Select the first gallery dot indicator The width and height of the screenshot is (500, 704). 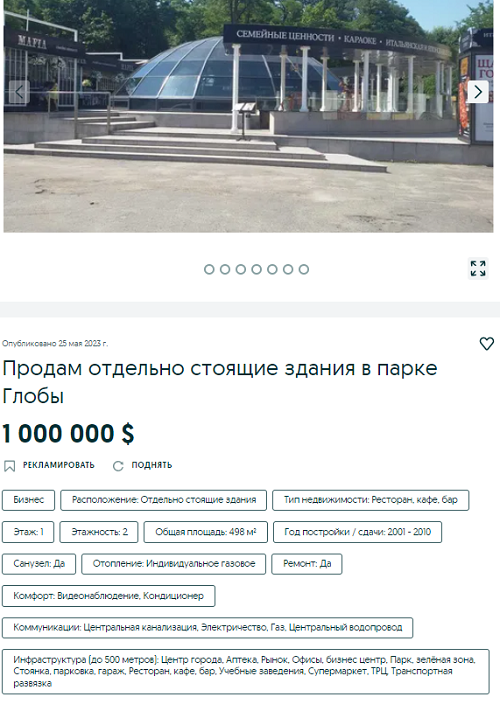(209, 269)
